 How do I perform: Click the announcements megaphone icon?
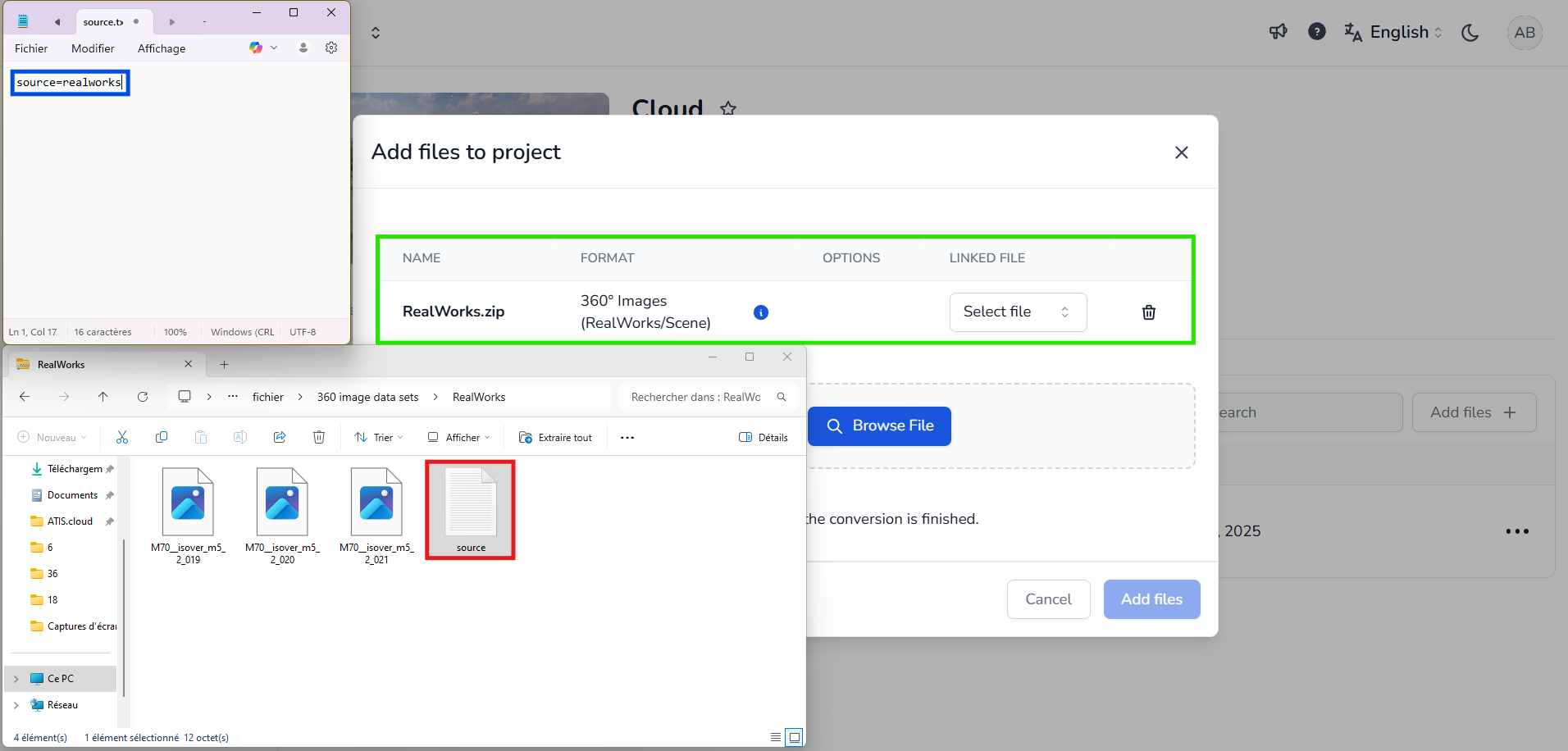pyautogui.click(x=1278, y=32)
